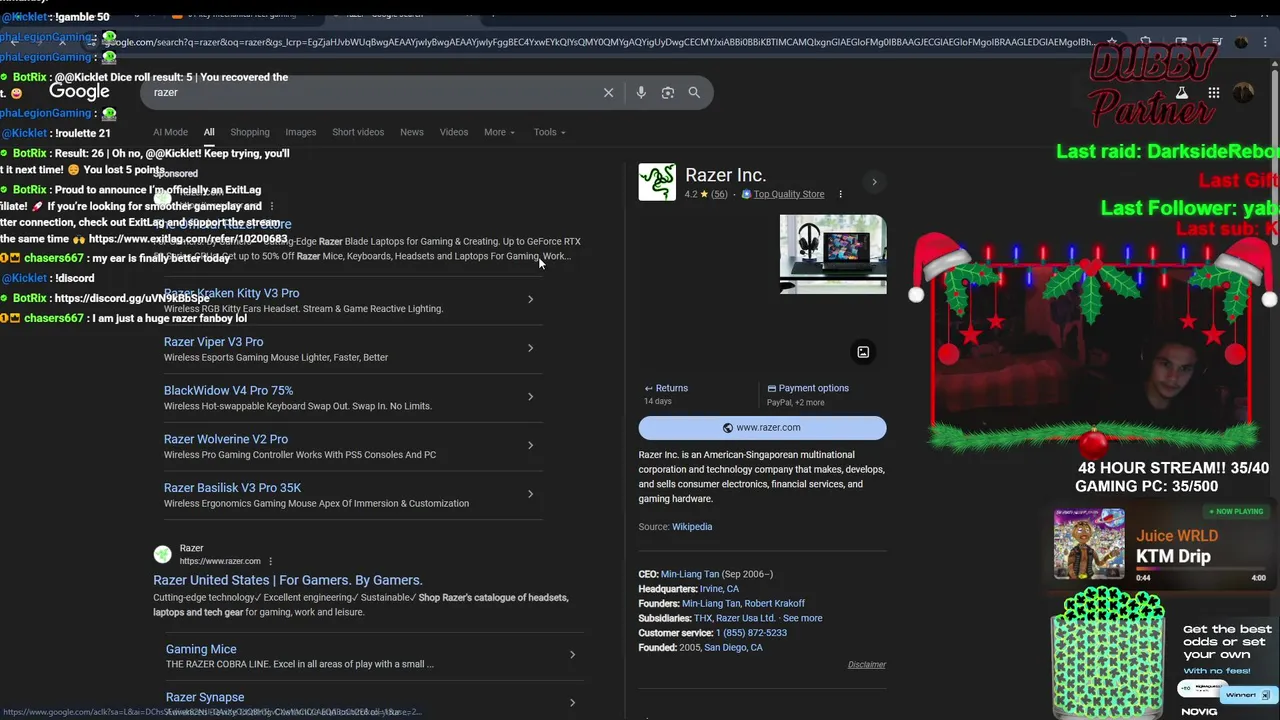Click Juice WRLD album art in Now Playing

click(1089, 544)
